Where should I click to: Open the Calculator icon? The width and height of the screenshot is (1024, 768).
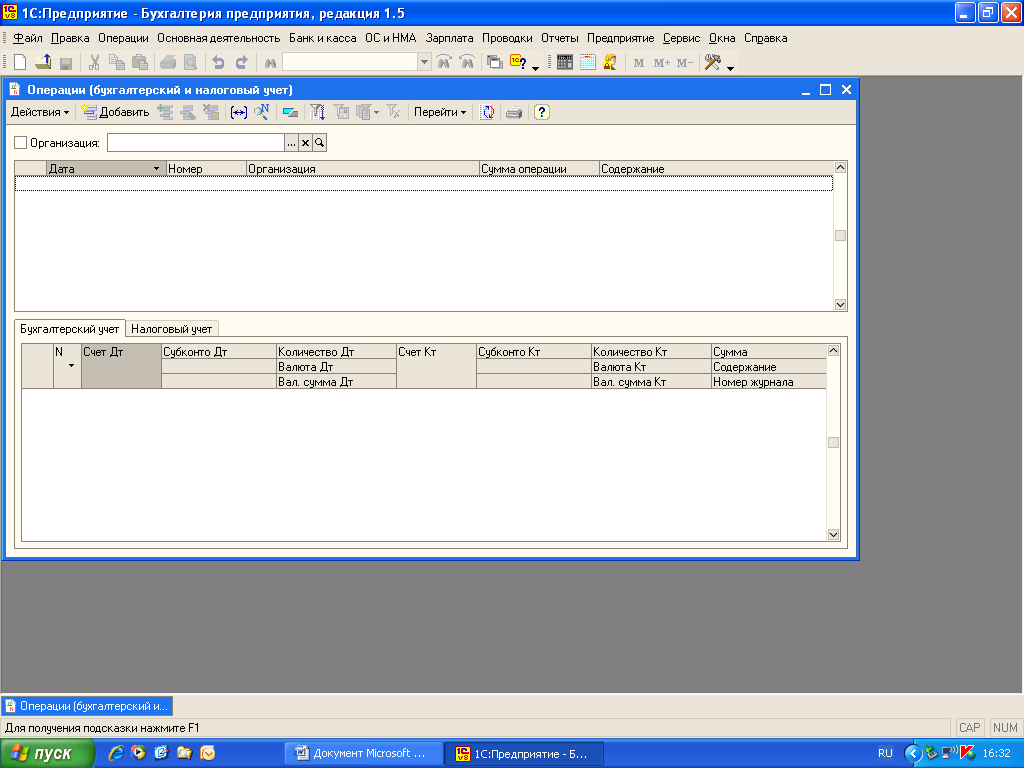coord(565,63)
